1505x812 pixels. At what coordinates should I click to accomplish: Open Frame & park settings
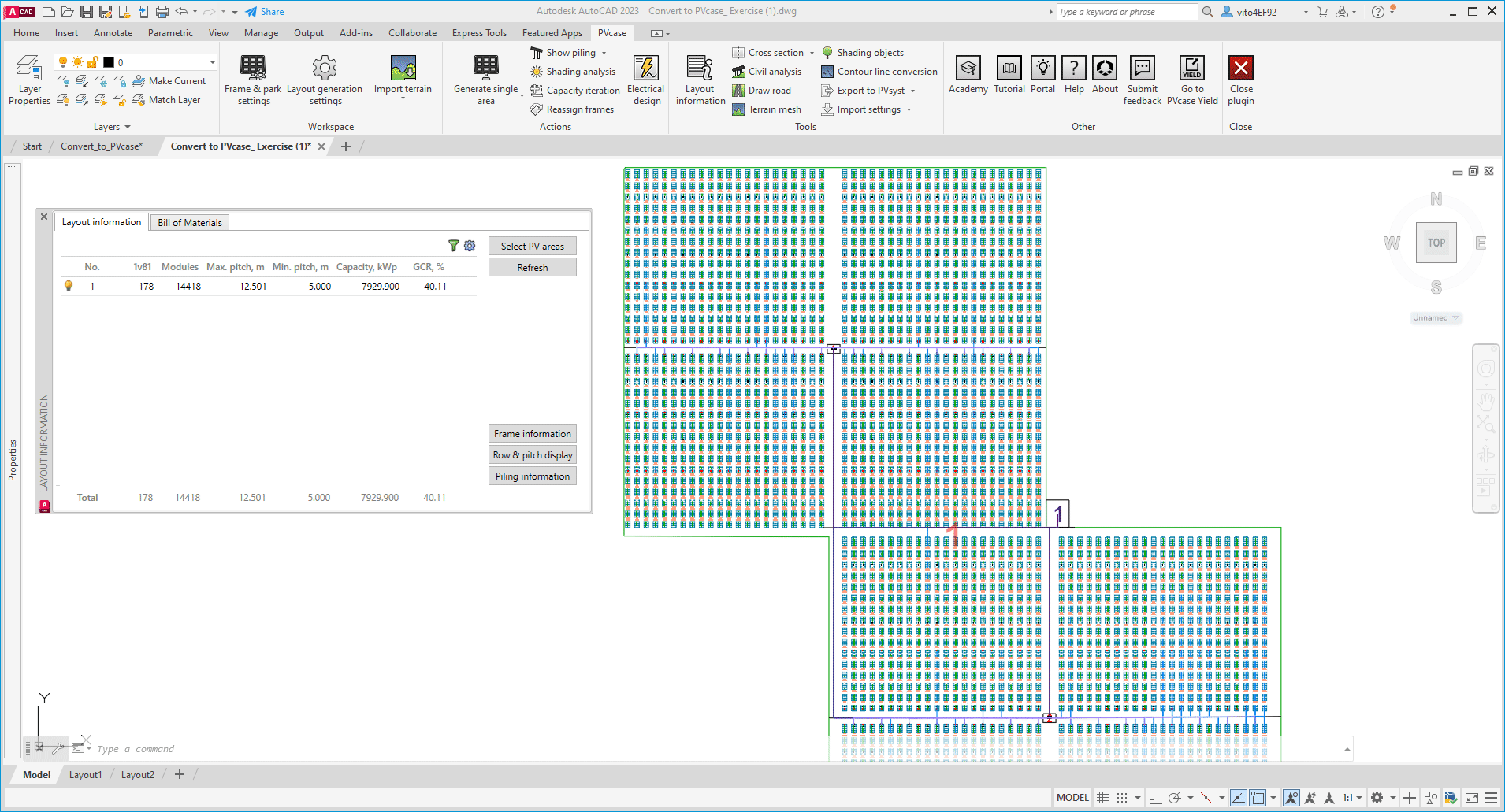point(253,80)
